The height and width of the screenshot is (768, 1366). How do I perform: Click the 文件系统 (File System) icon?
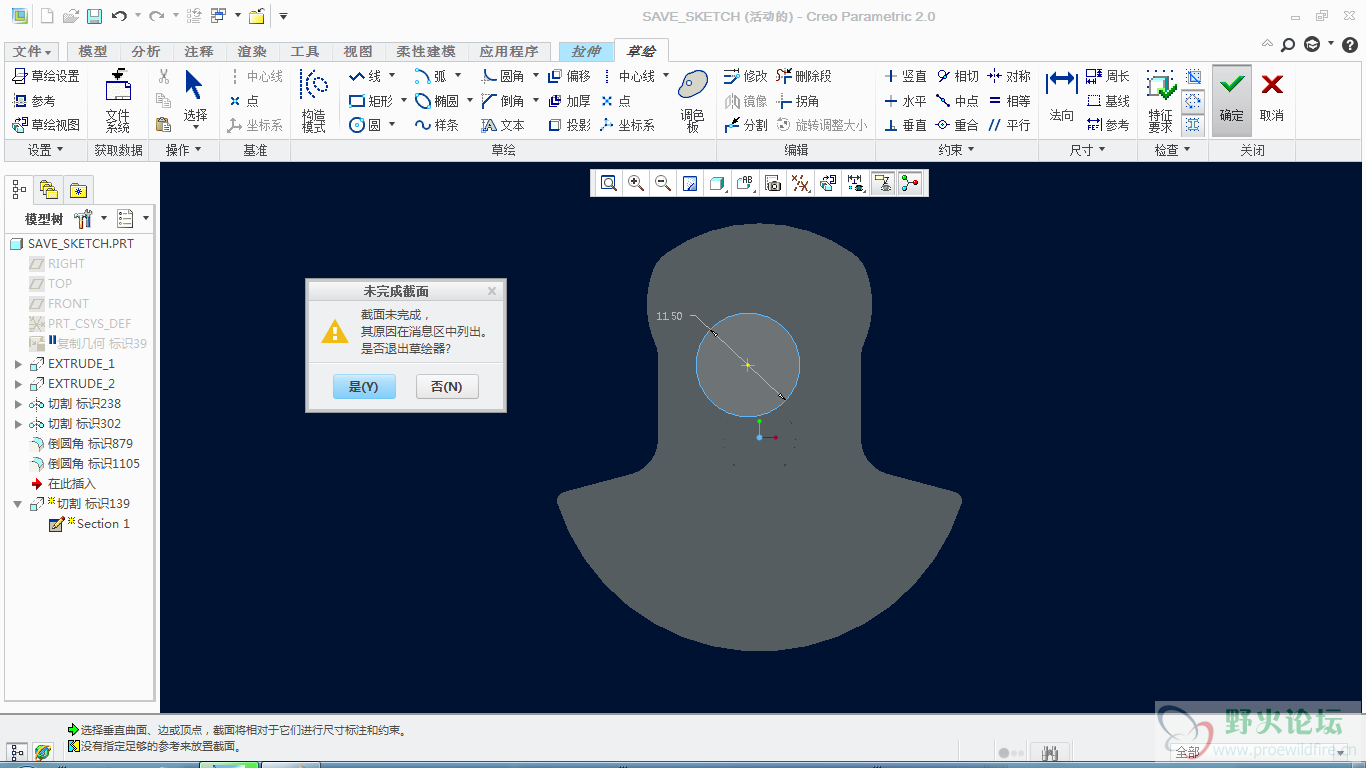[x=118, y=101]
